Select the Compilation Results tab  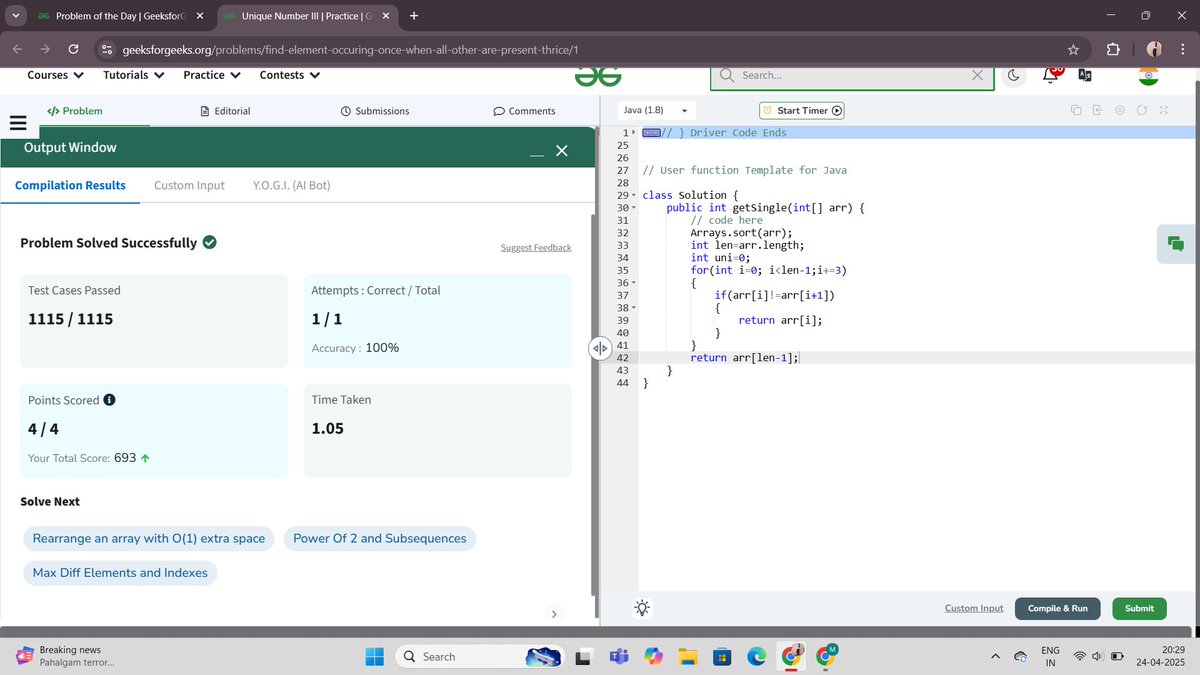pyautogui.click(x=70, y=185)
